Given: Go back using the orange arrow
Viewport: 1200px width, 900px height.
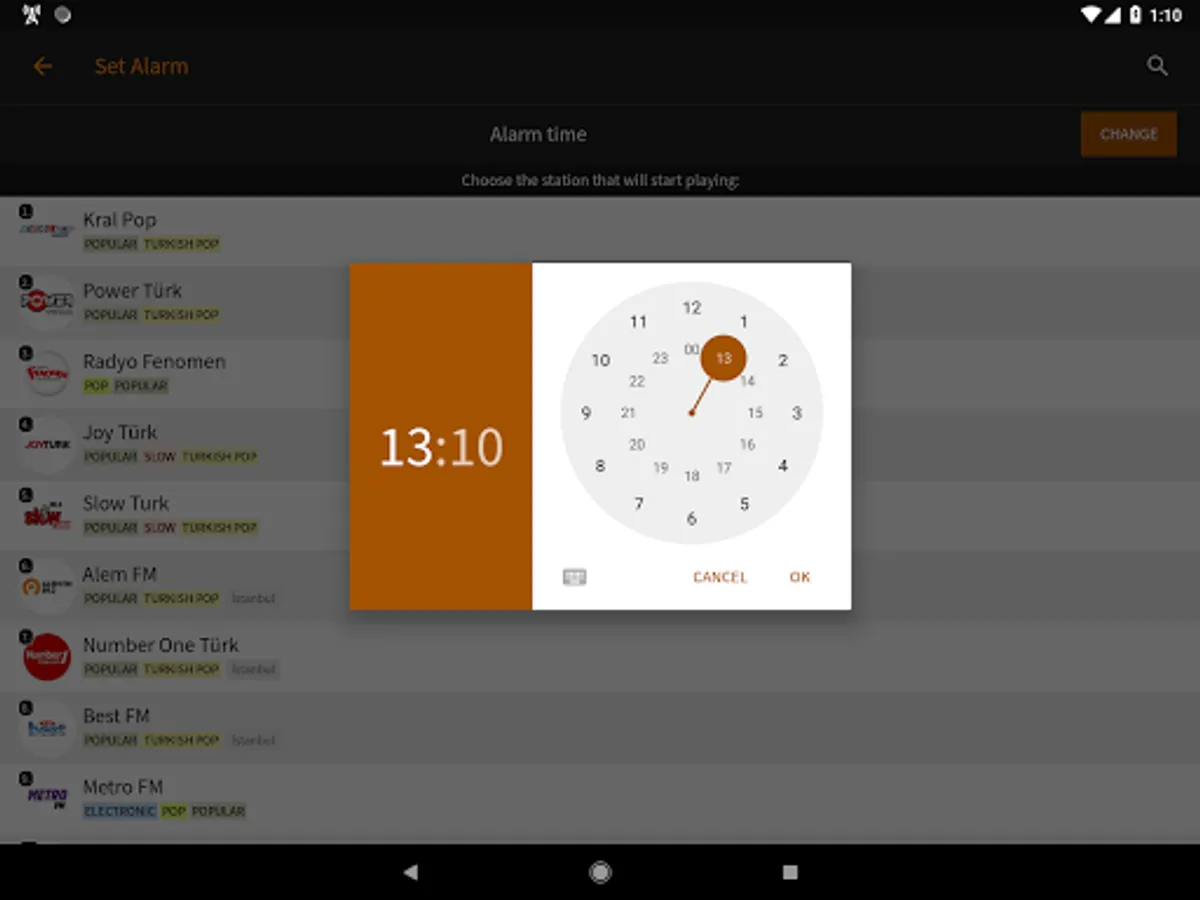Looking at the screenshot, I should [x=42, y=66].
